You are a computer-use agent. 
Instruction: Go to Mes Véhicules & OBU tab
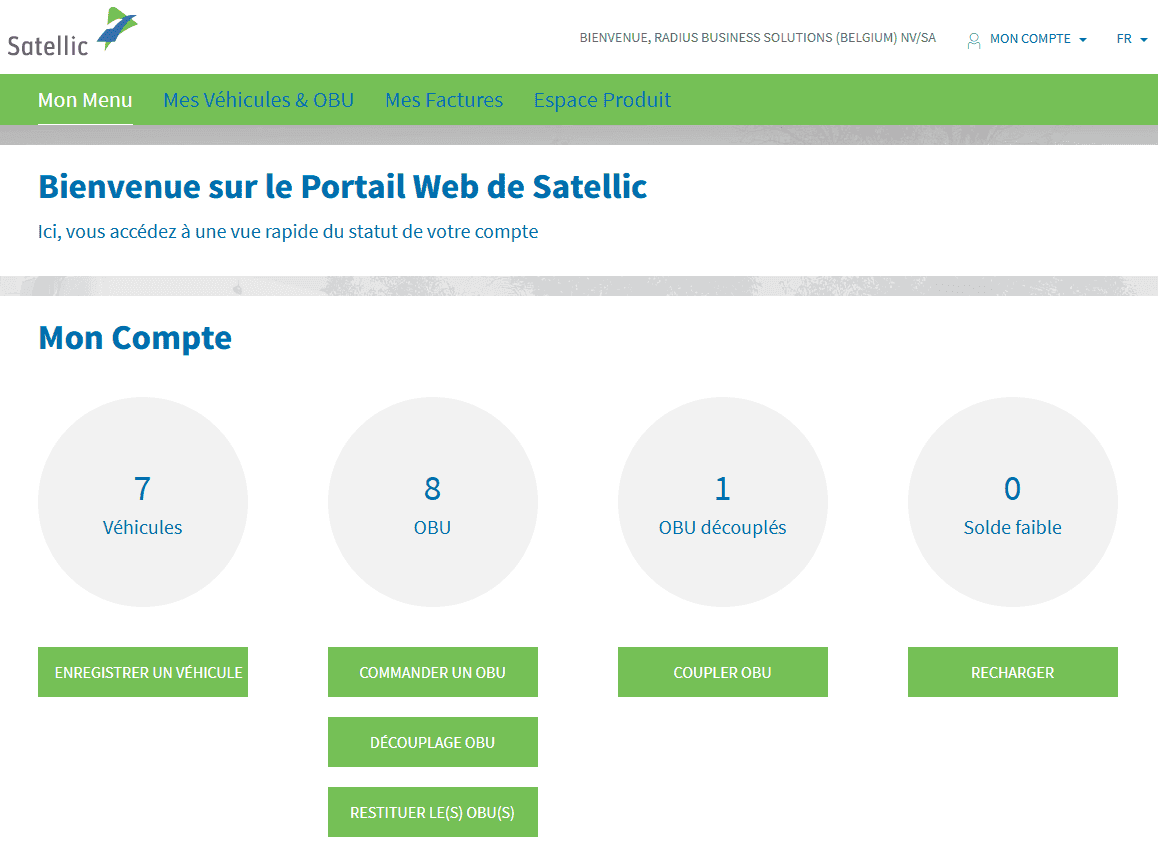pyautogui.click(x=258, y=100)
